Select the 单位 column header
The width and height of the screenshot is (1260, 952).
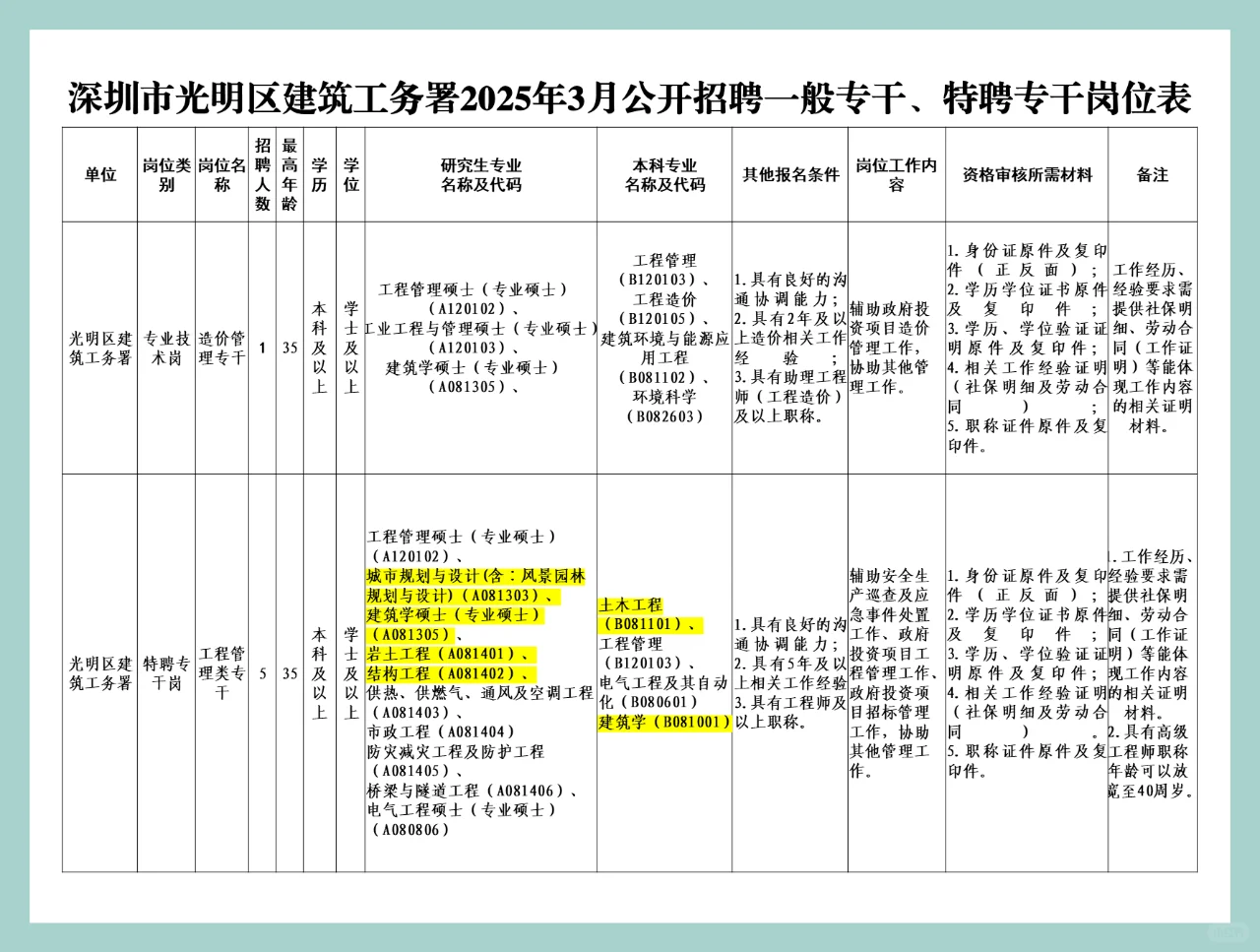[x=98, y=174]
